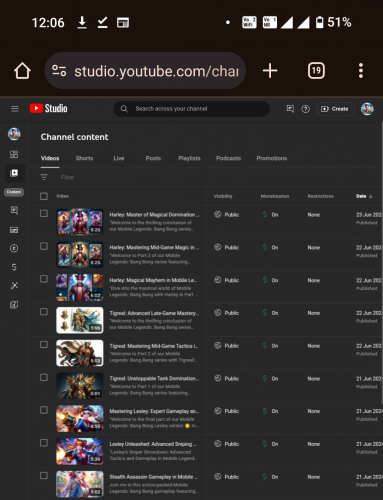Open the Filter icon dropdown

coord(44,177)
